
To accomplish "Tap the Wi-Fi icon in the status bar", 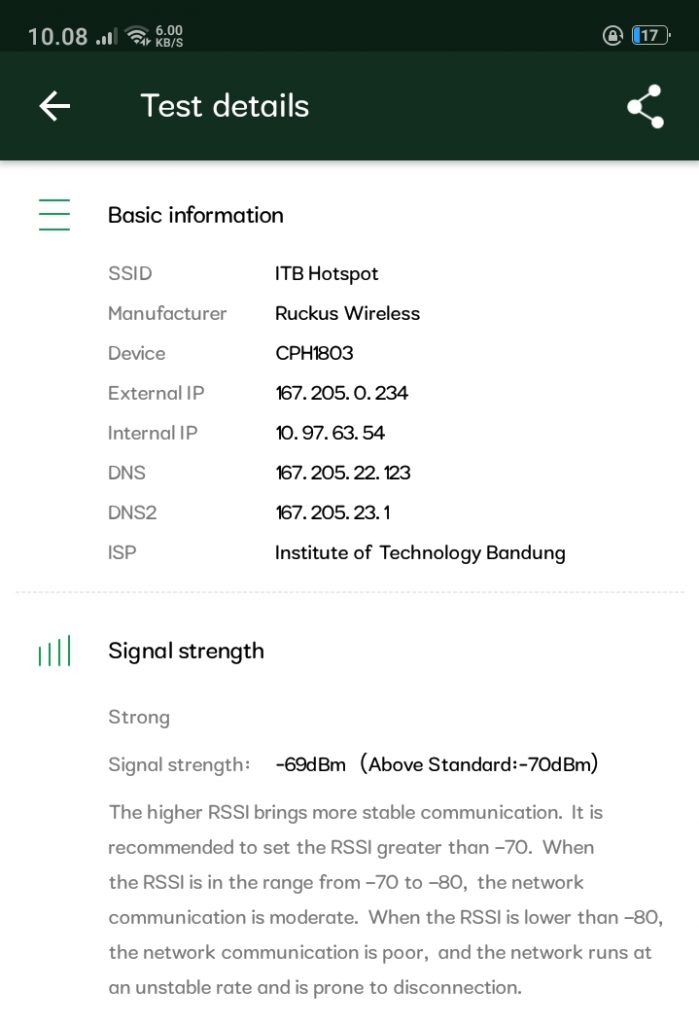I will [136, 33].
